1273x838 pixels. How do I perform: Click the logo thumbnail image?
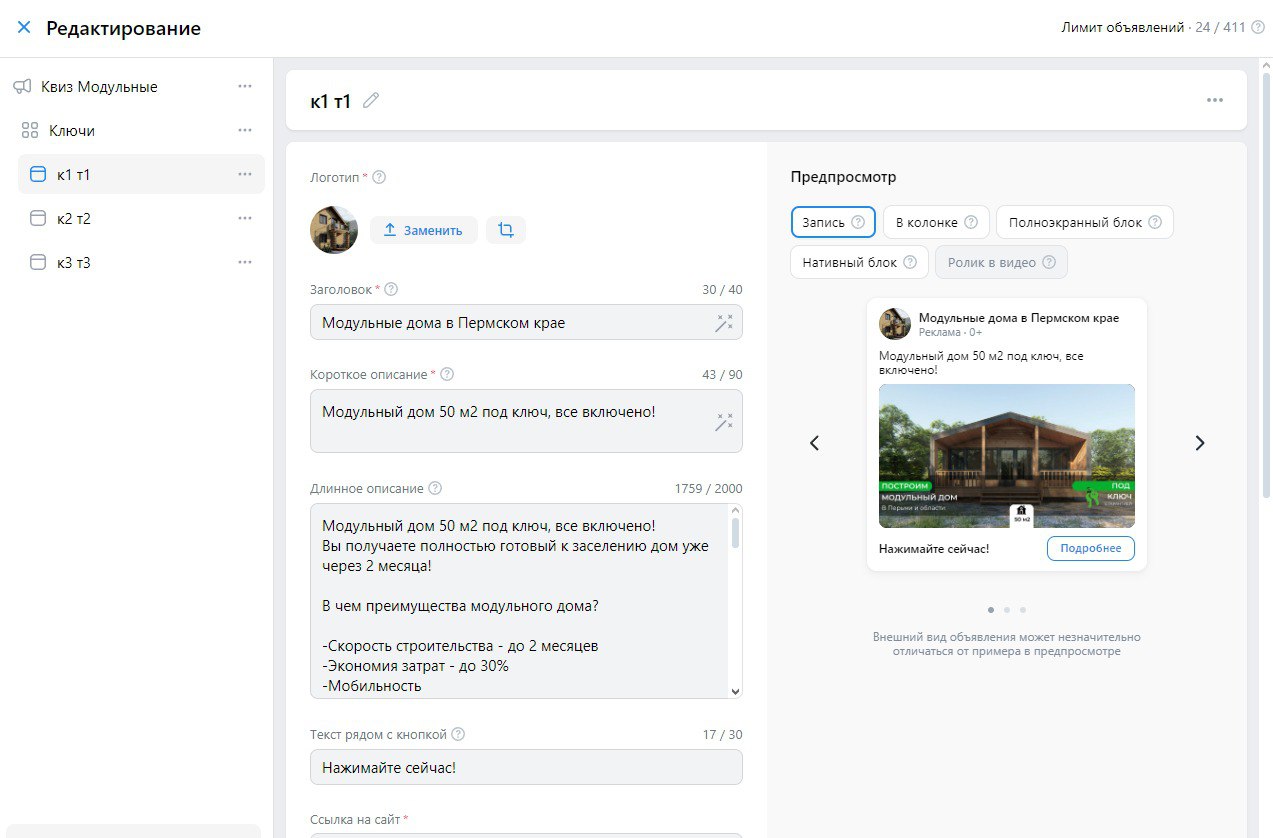(x=334, y=230)
